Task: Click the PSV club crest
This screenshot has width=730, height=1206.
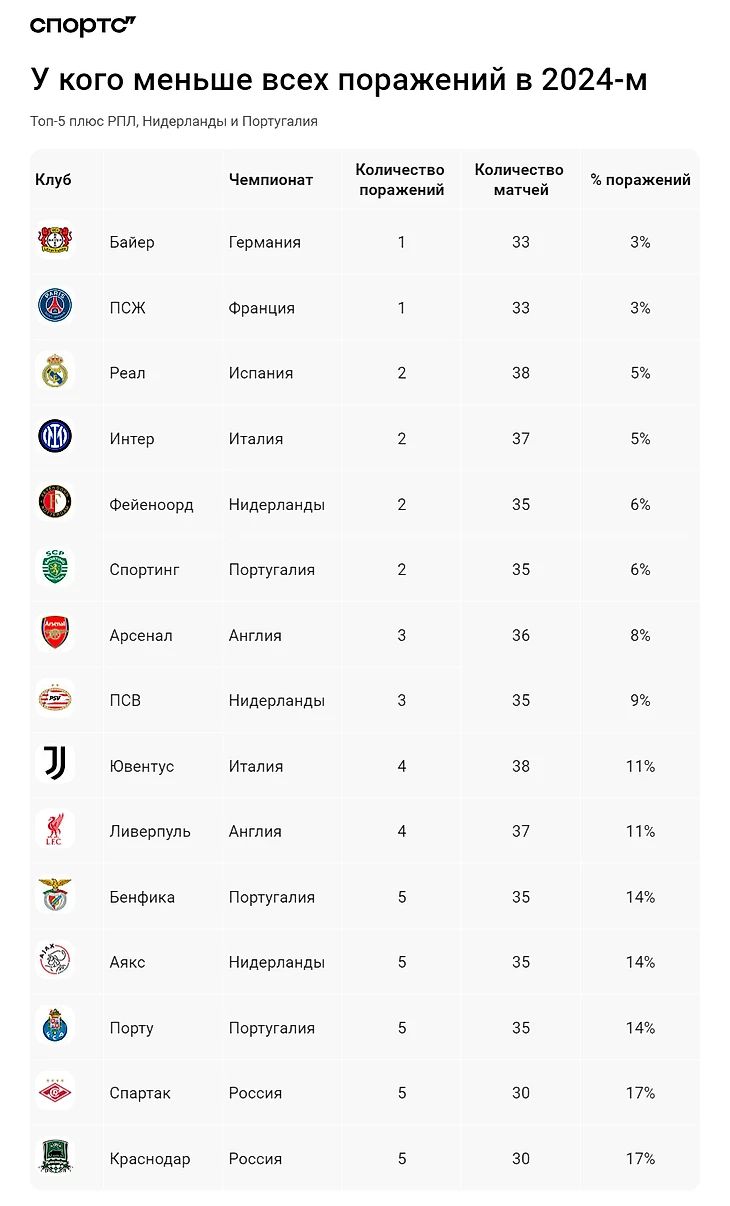Action: (x=55, y=700)
